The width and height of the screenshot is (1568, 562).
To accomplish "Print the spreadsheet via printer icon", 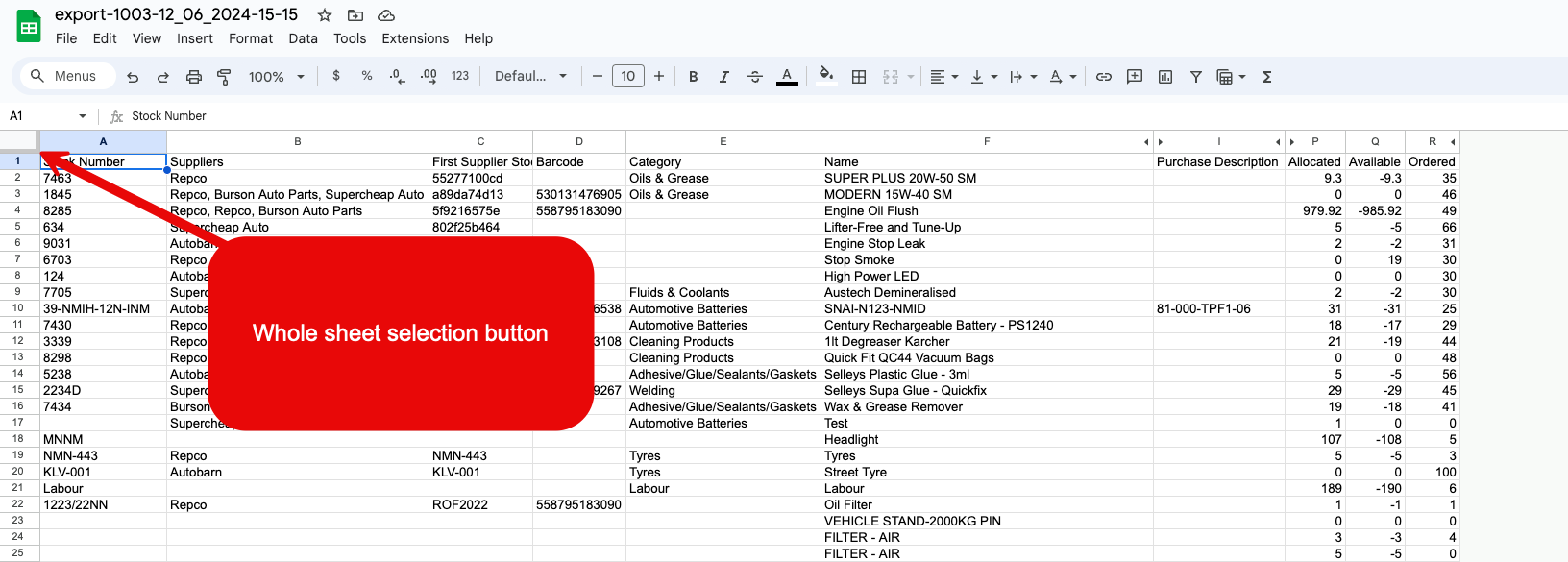I will click(194, 77).
